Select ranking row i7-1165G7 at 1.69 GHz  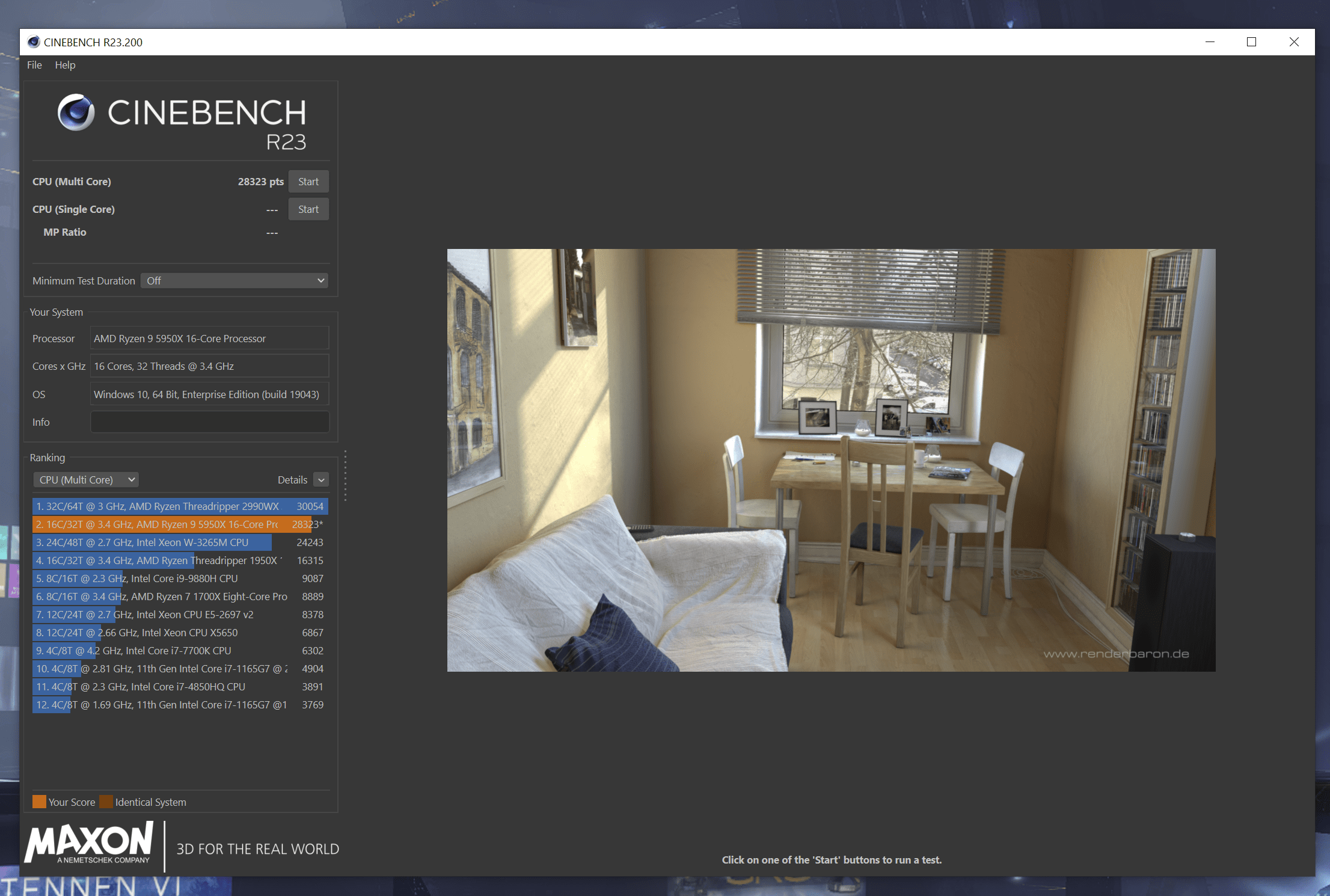tap(180, 705)
